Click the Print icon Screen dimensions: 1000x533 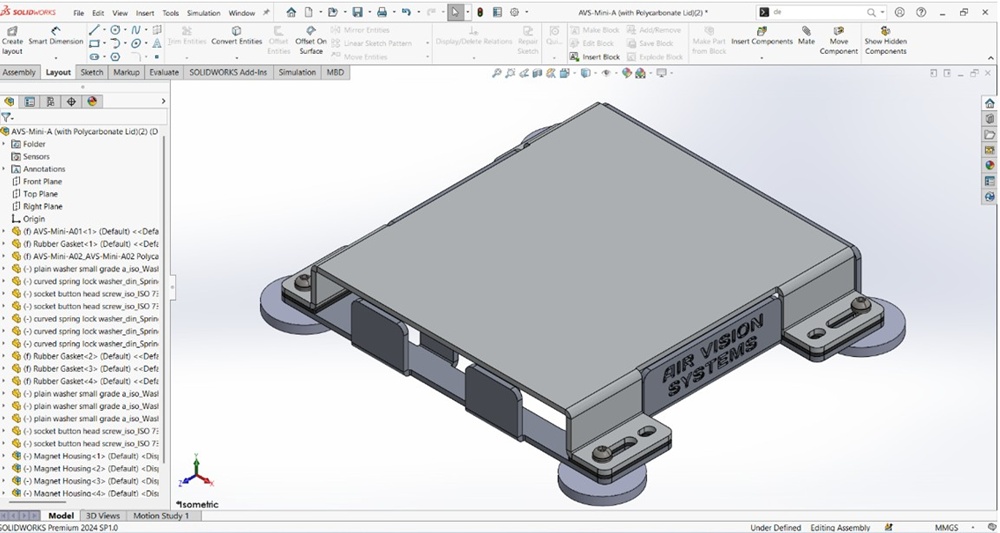[x=381, y=12]
